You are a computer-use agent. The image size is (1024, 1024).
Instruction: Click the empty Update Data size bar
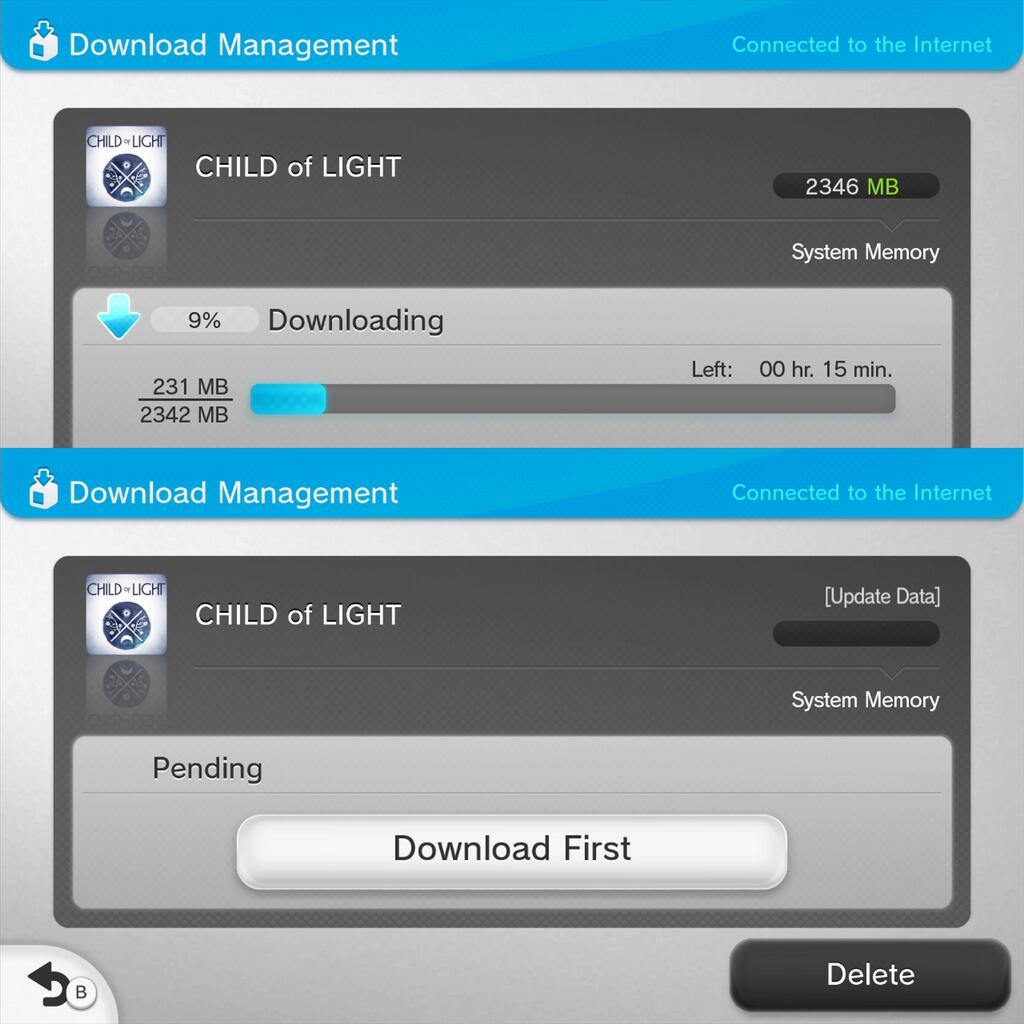(x=856, y=633)
